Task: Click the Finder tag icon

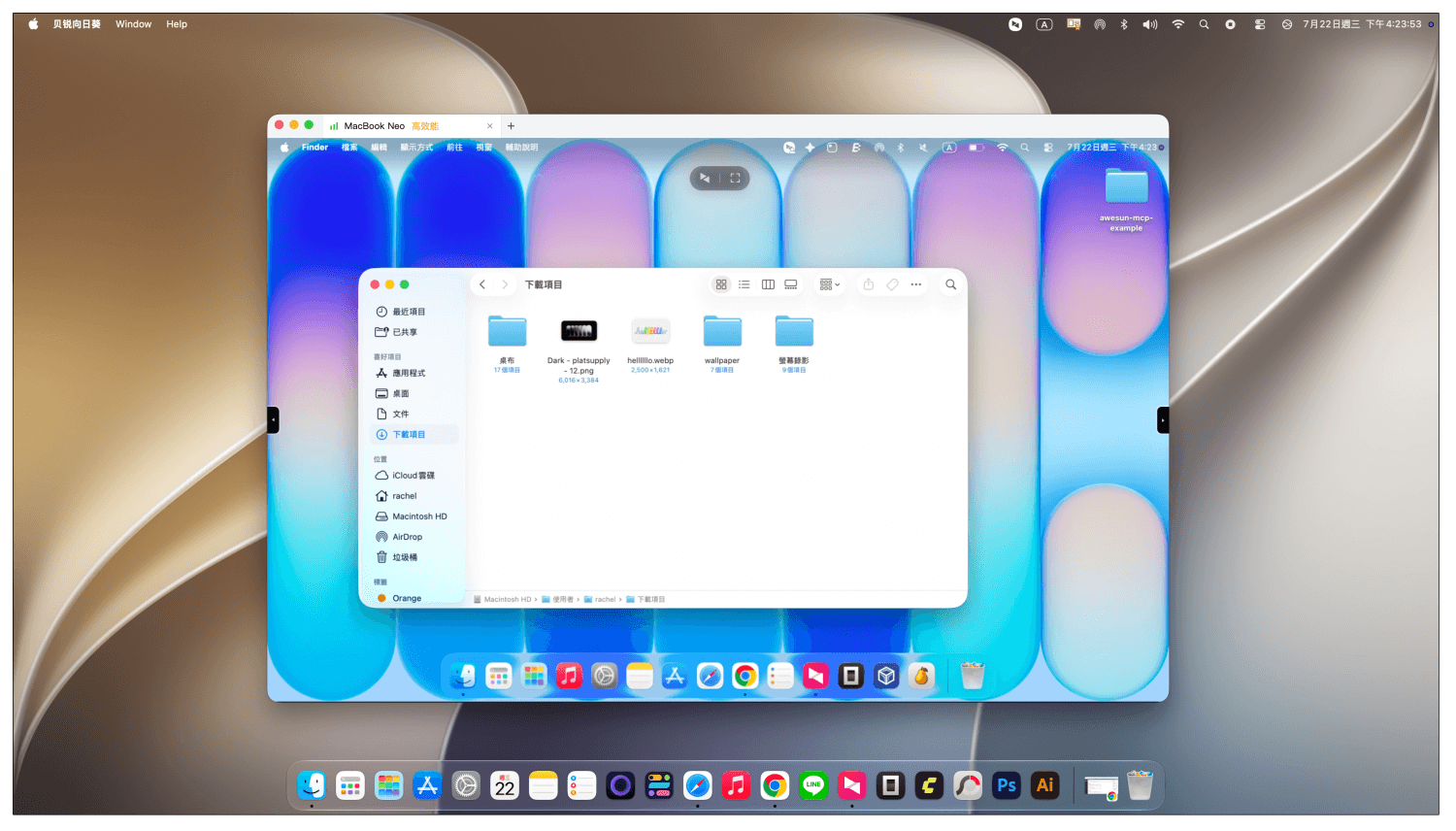Action: [893, 284]
